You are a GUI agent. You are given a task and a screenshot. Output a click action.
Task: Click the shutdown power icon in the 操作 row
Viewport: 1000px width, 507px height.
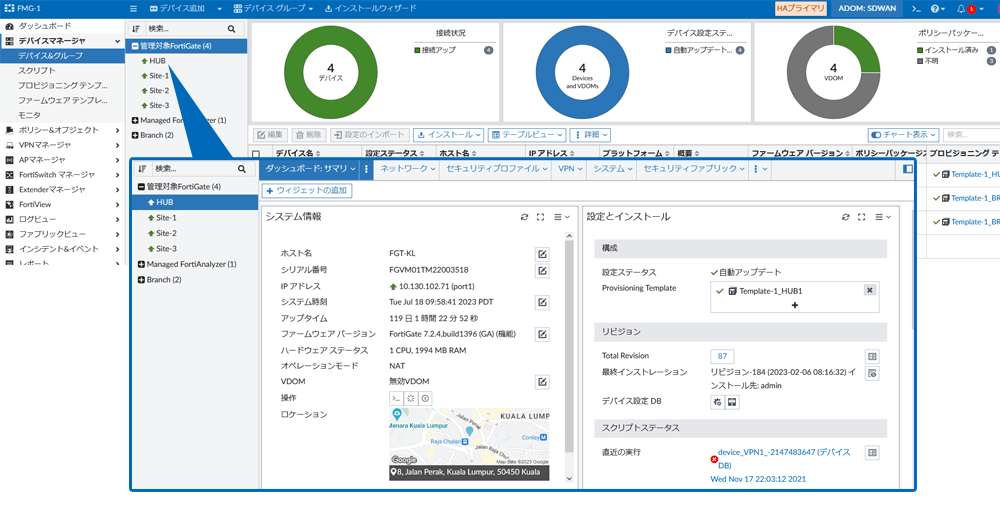[424, 397]
